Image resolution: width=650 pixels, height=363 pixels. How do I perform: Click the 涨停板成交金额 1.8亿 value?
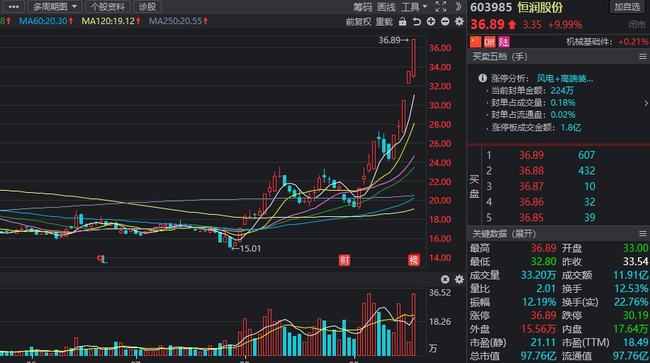pos(571,128)
